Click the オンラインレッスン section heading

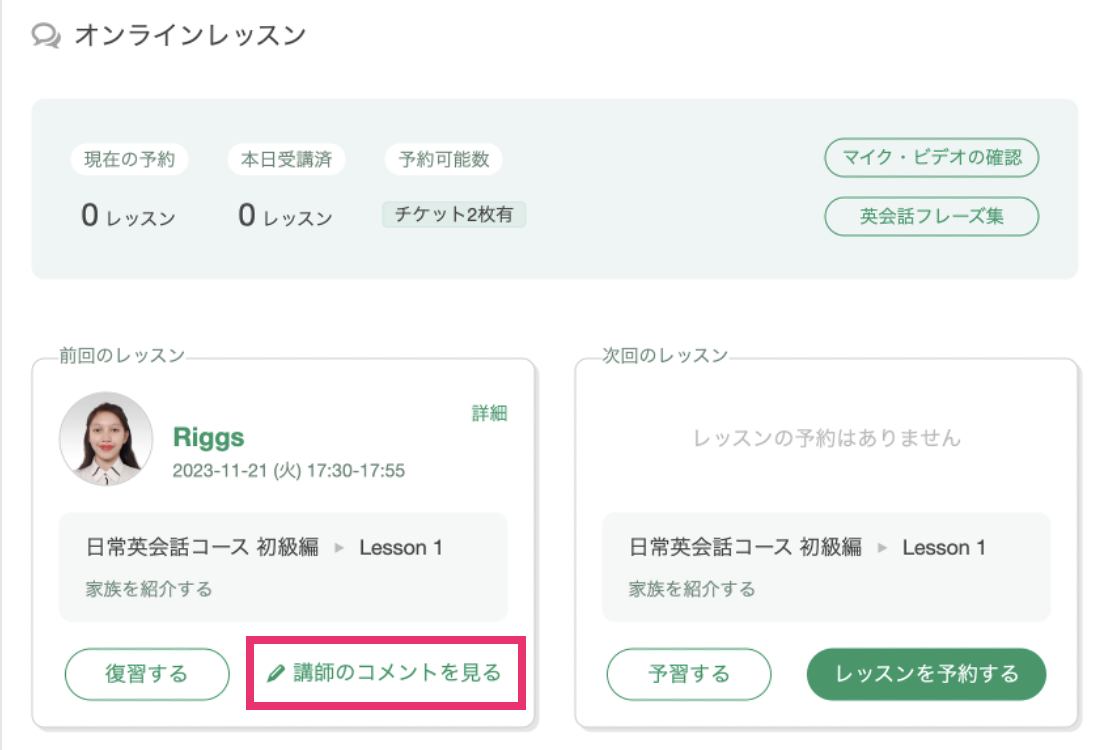[x=190, y=35]
